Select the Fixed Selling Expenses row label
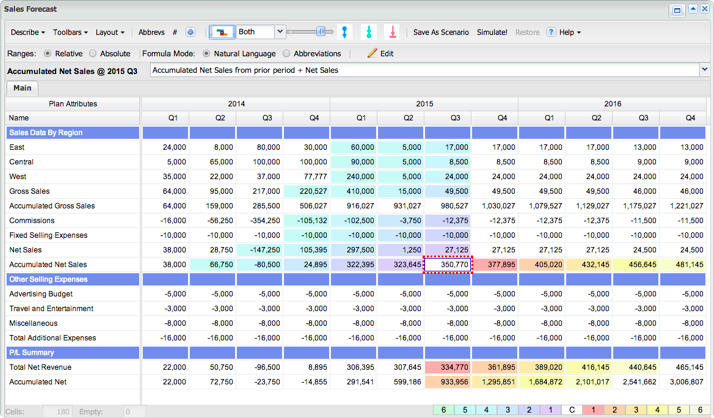Image resolution: width=714 pixels, height=418 pixels. click(48, 235)
